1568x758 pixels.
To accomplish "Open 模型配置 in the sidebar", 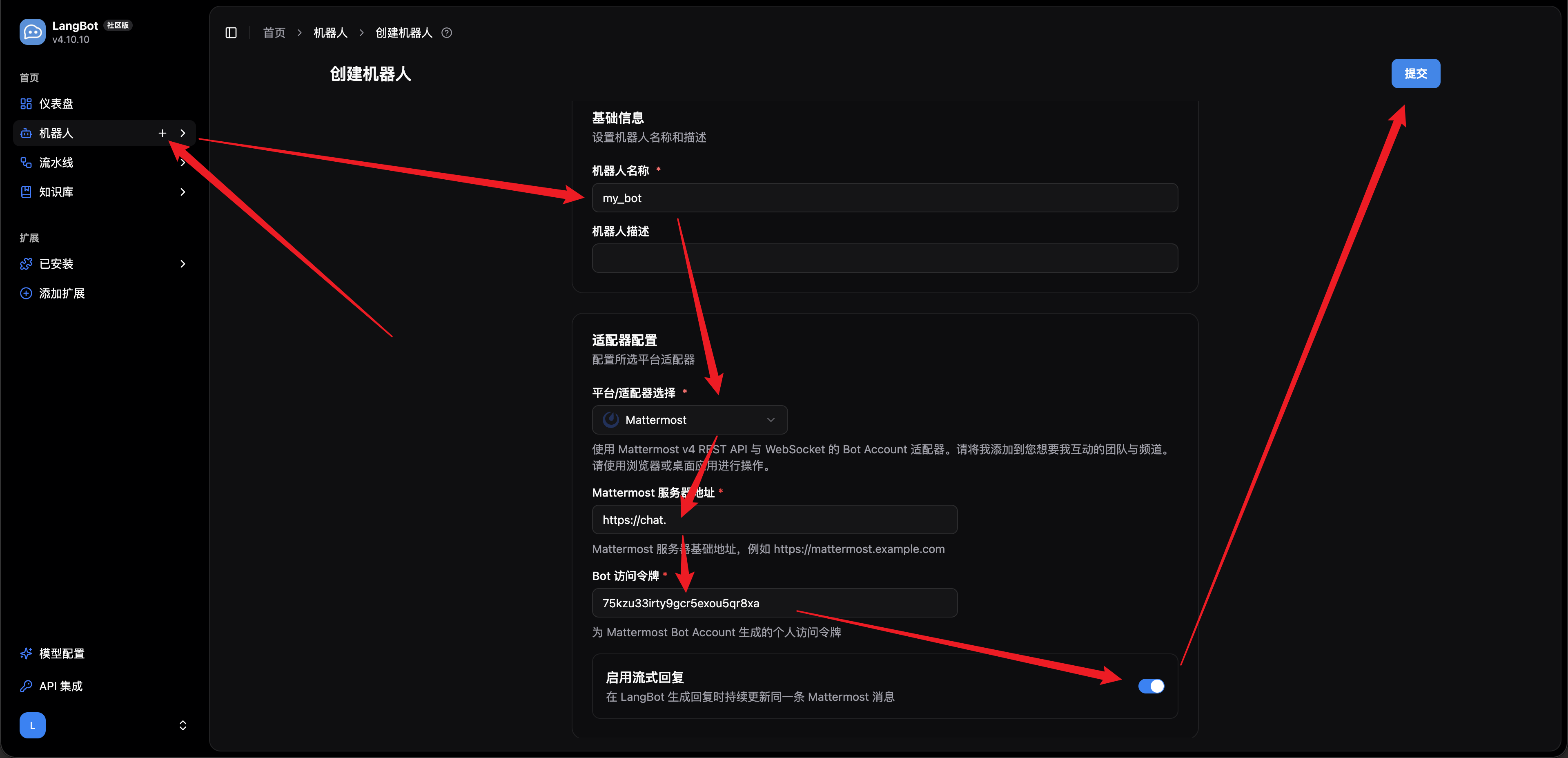I will point(104,653).
